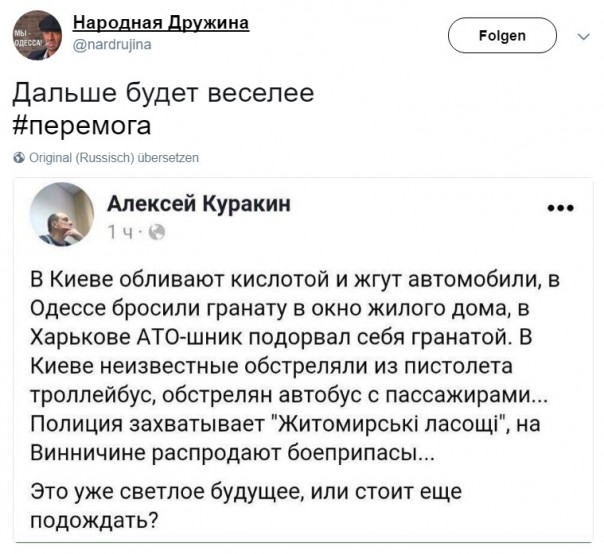Click the Народная Дружина display name

tap(162, 24)
